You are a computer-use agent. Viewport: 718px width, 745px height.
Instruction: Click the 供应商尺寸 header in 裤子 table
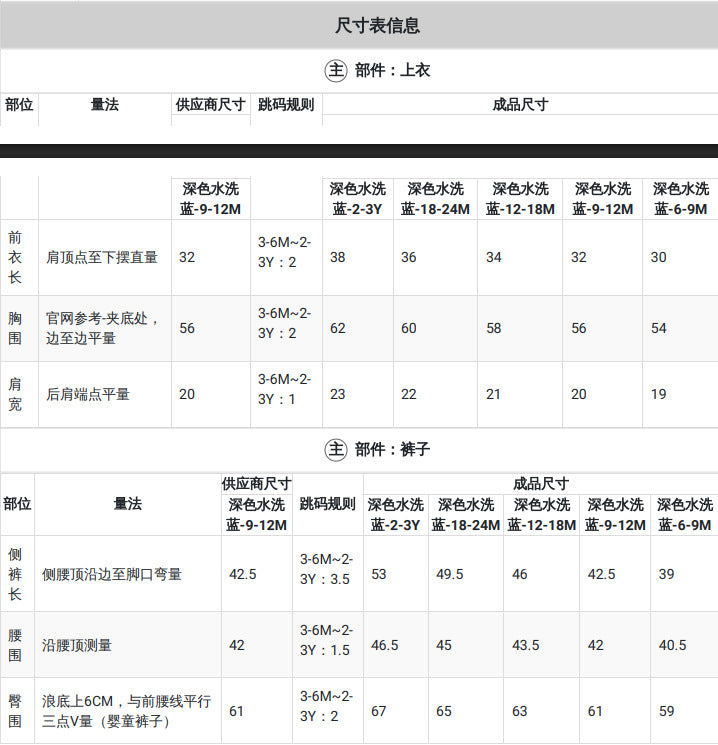click(x=257, y=484)
